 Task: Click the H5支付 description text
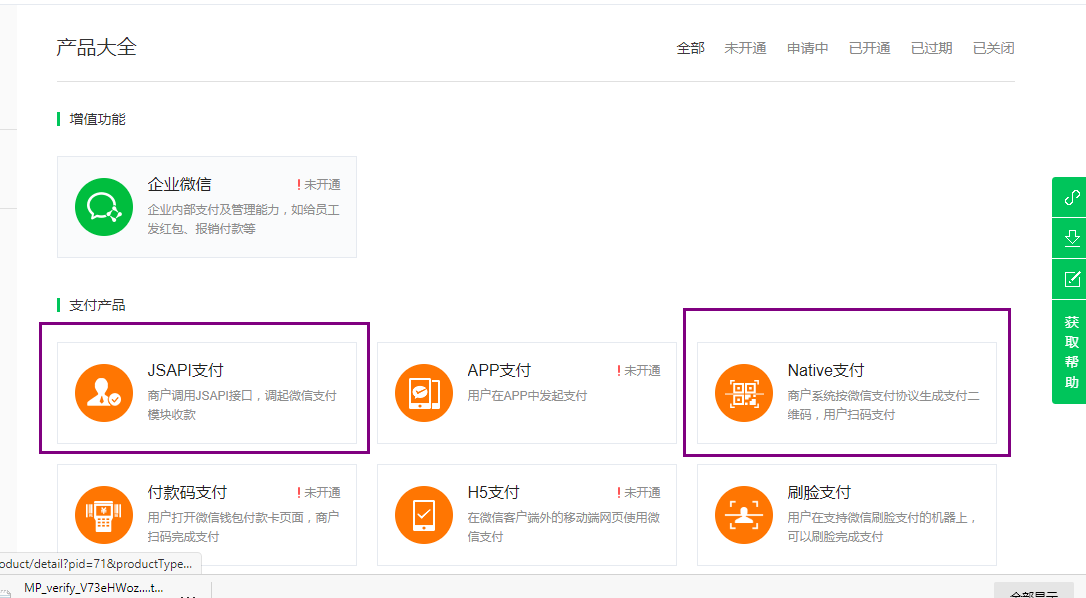[564, 527]
